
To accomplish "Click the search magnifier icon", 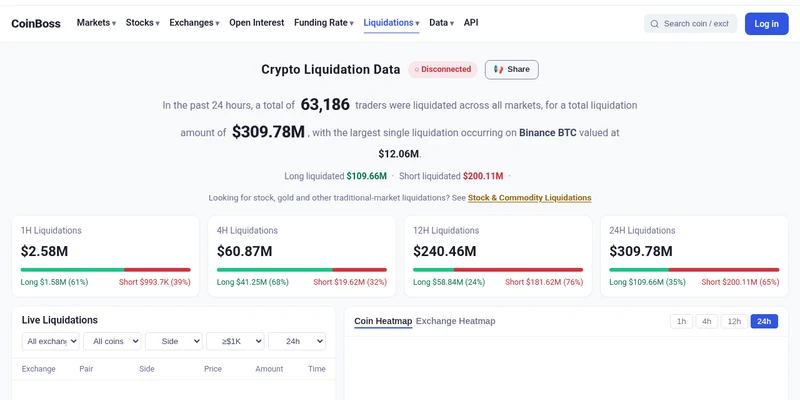I will (655, 24).
